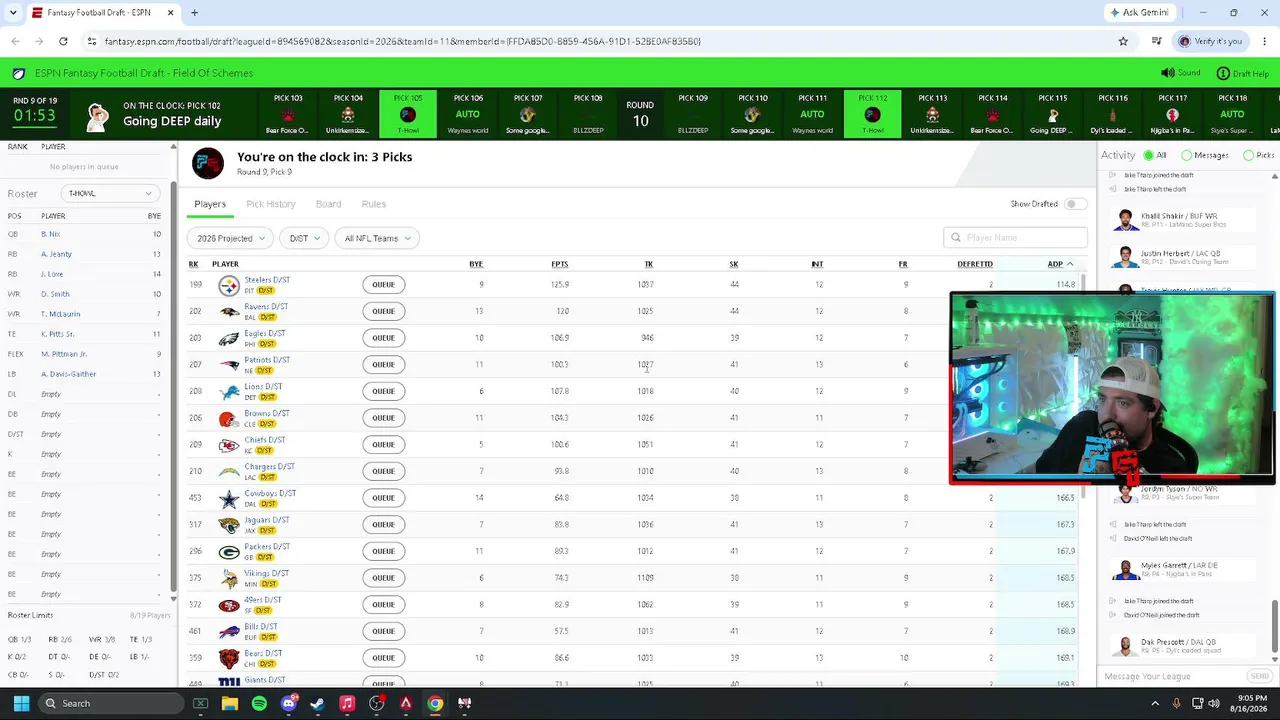Click the Vikings team logo icon

click(x=229, y=578)
